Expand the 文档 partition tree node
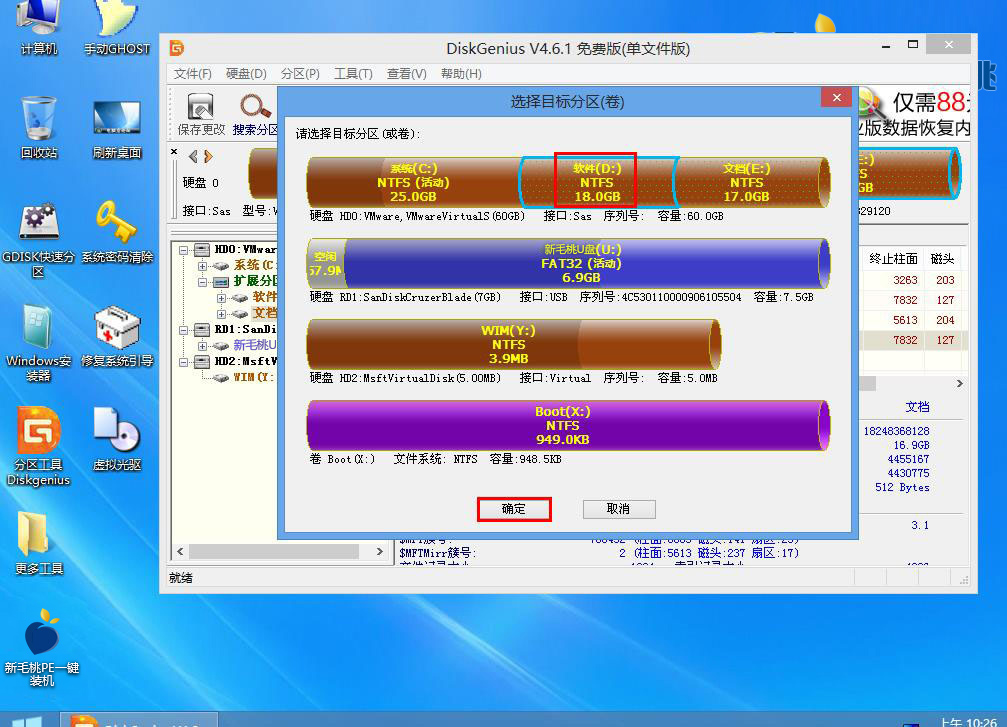This screenshot has width=1007, height=727. [222, 314]
